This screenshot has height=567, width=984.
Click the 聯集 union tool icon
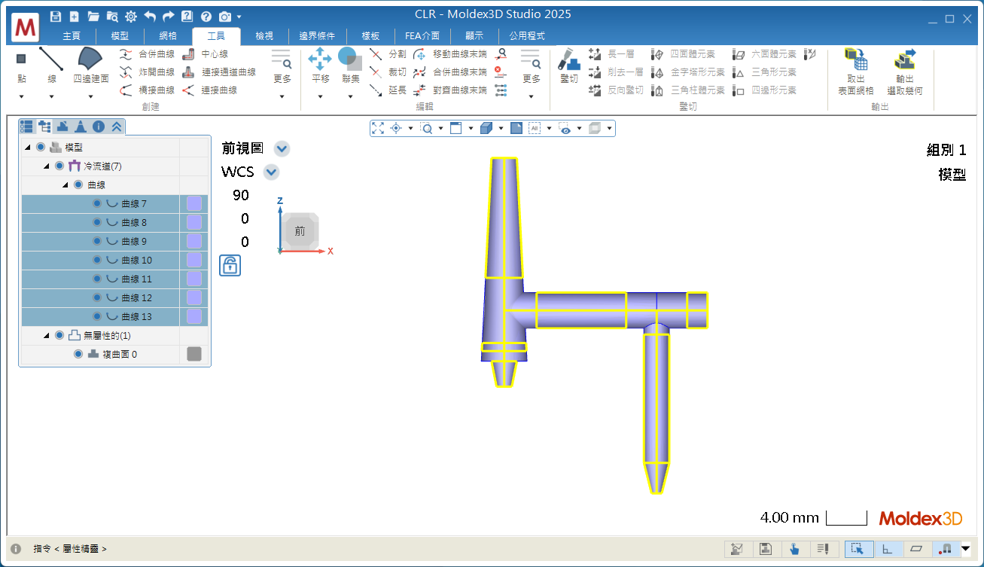[350, 58]
